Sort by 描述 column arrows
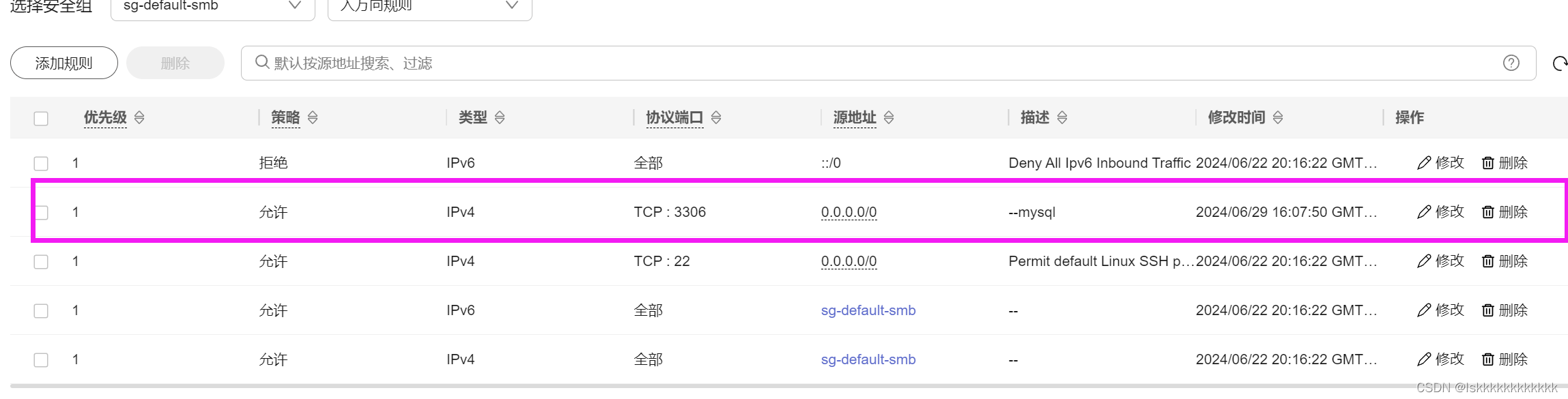1568x399 pixels. [x=1062, y=117]
